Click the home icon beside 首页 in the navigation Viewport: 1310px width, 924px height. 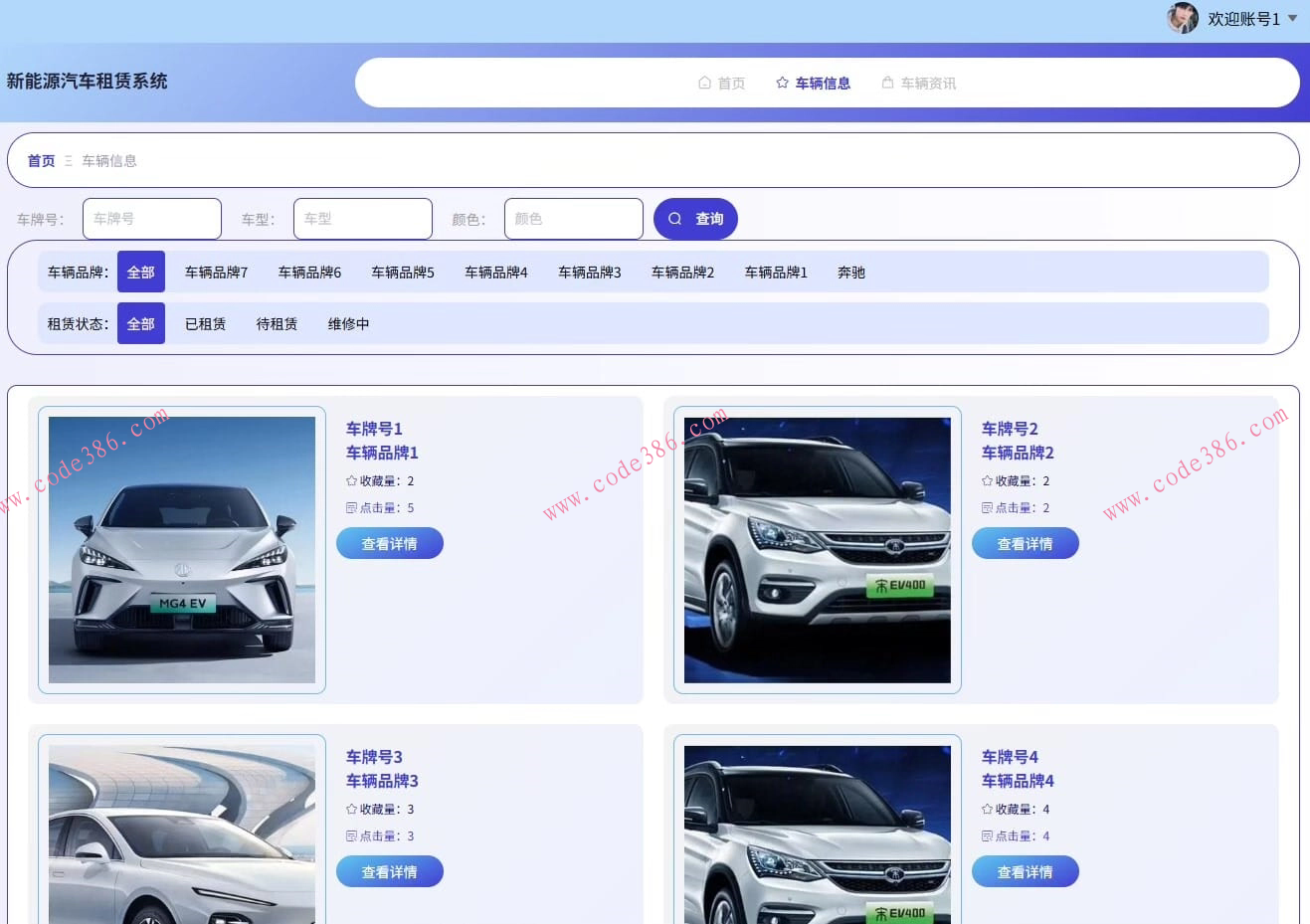click(704, 83)
